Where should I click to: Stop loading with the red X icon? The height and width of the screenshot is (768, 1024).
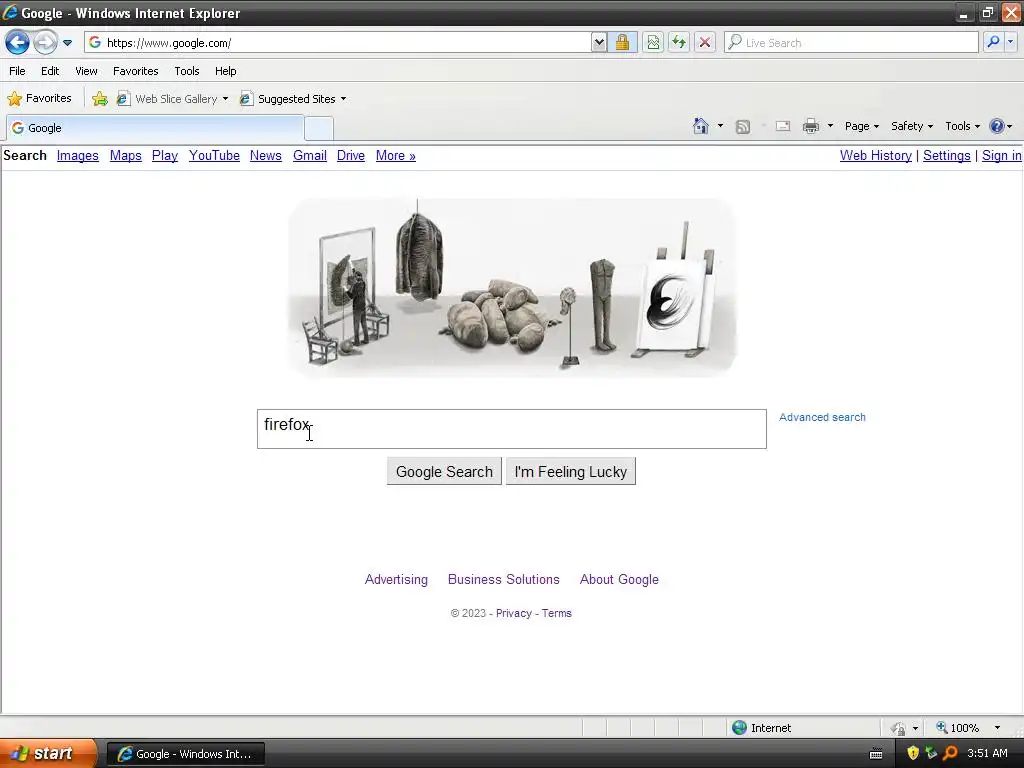click(705, 43)
